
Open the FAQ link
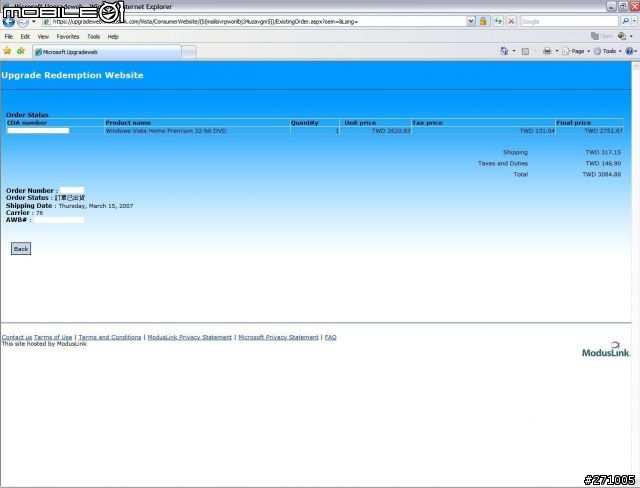(x=331, y=337)
